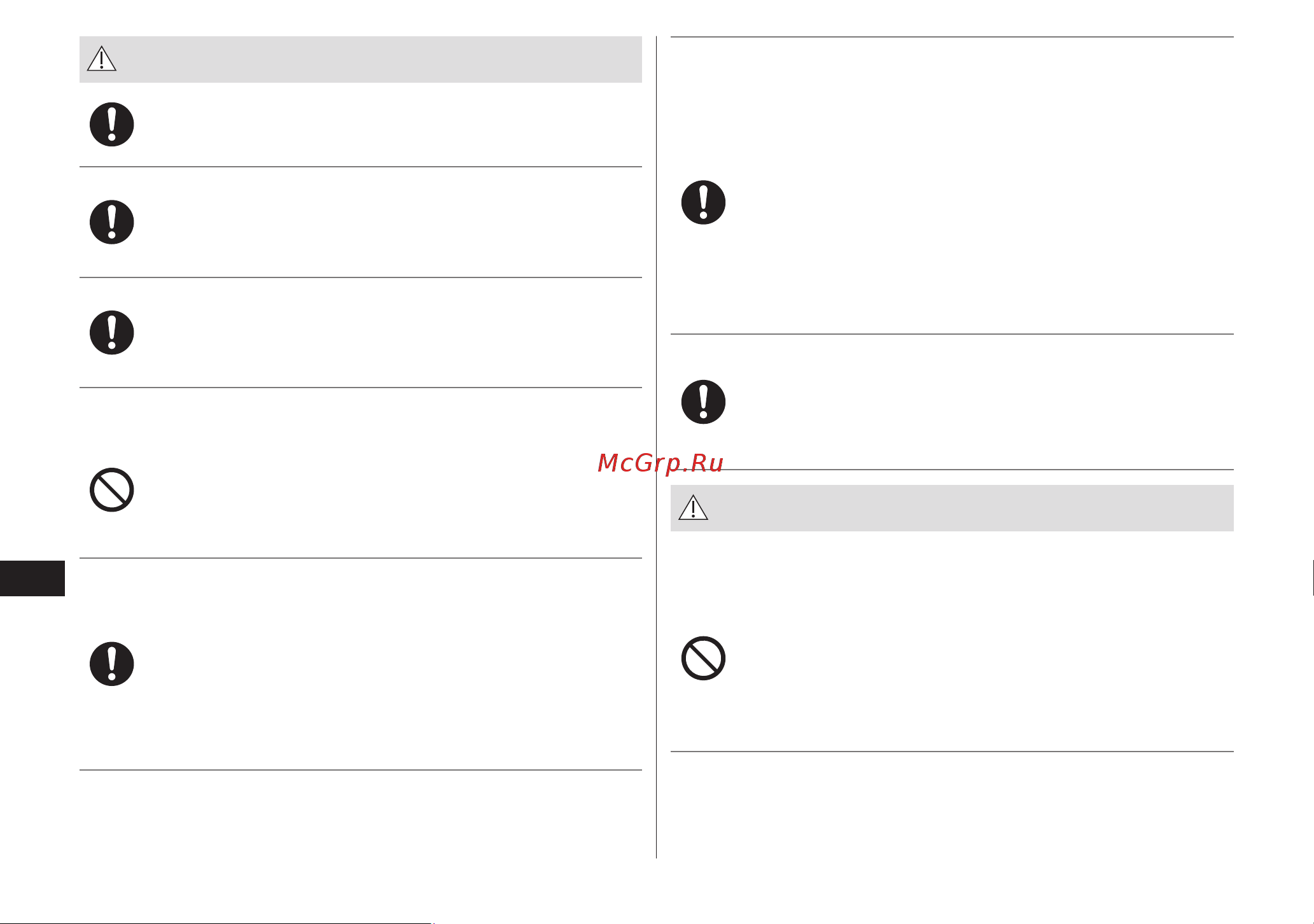
Task: Click the separator line below the right prohibition icon
Action: 952,752
